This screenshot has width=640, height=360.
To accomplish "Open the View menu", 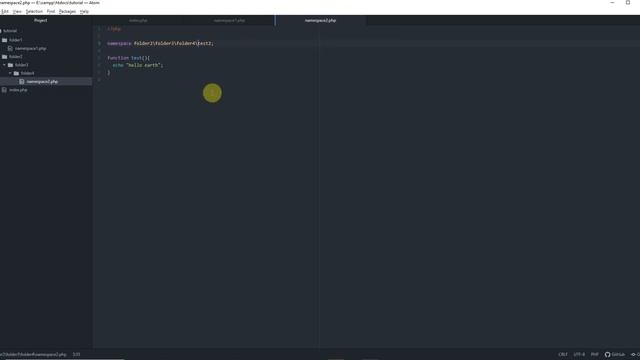I will pos(17,11).
